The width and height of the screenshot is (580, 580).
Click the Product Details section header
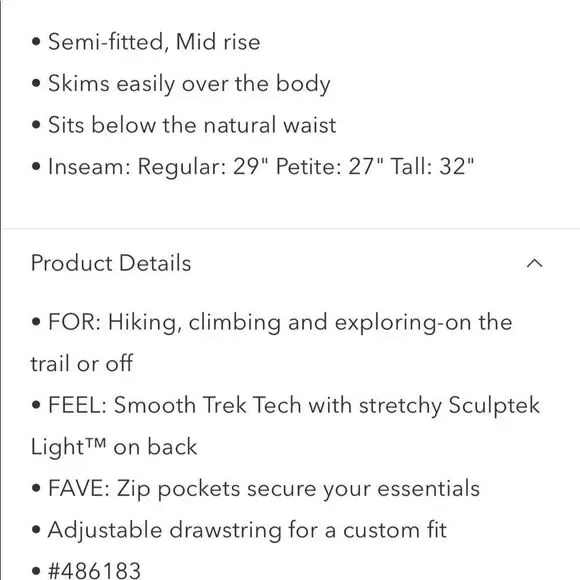click(x=287, y=263)
